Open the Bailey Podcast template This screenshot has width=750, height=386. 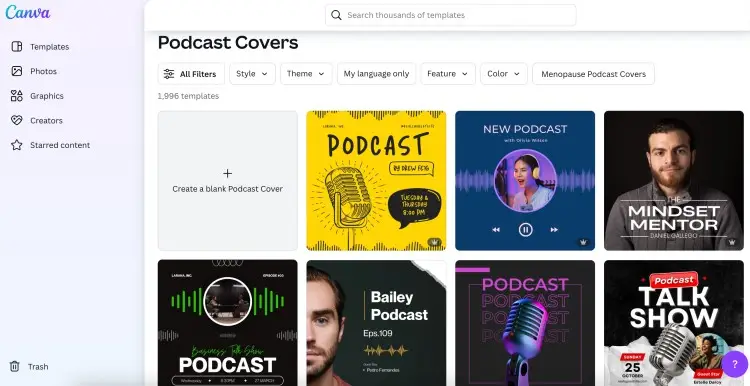[x=376, y=323]
